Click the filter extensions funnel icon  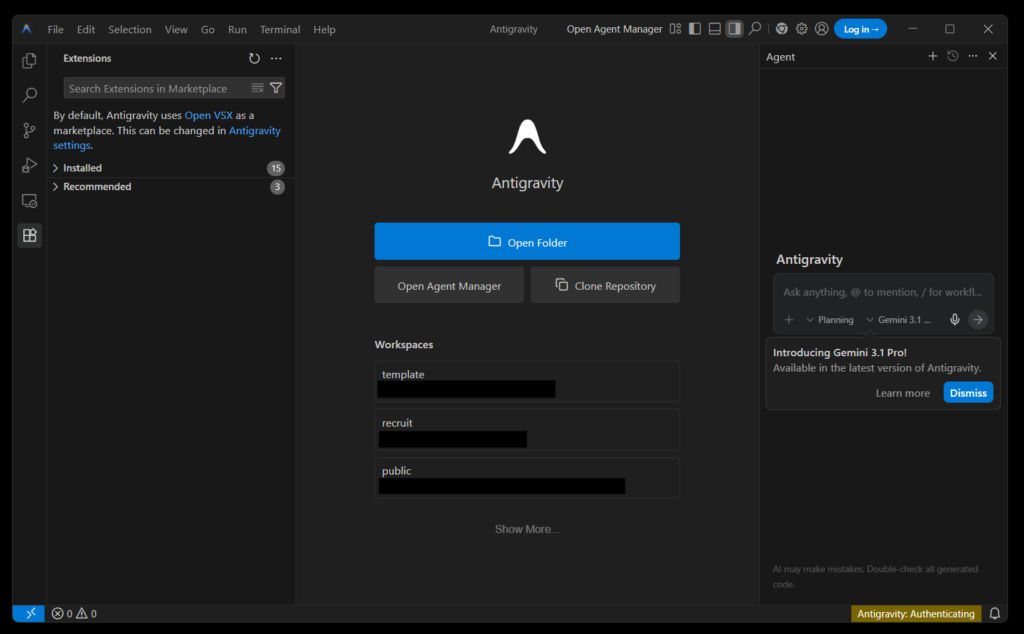(x=276, y=88)
